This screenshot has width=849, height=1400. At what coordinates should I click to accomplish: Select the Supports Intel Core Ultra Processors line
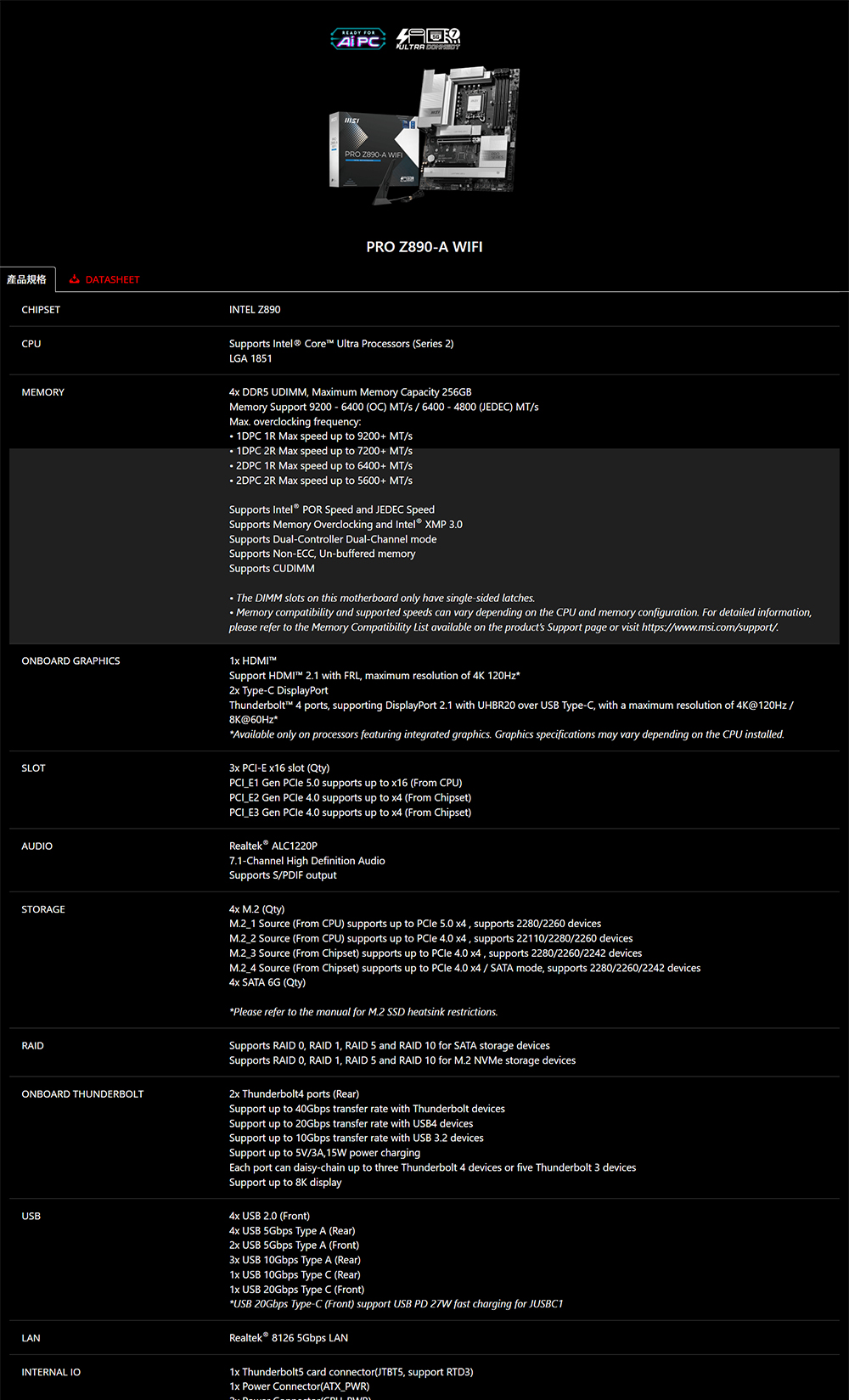point(341,344)
